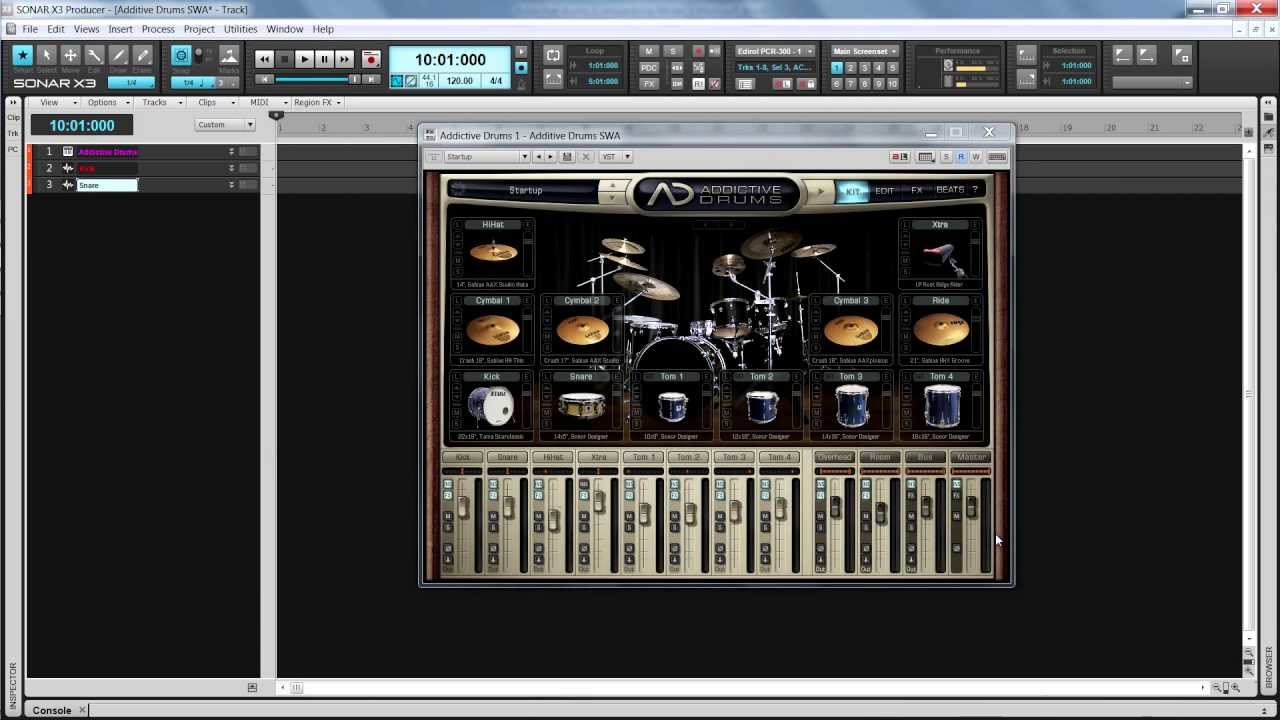Open the plugin keyboard icon on far right
Image resolution: width=1280 pixels, height=720 pixels.
(997, 157)
